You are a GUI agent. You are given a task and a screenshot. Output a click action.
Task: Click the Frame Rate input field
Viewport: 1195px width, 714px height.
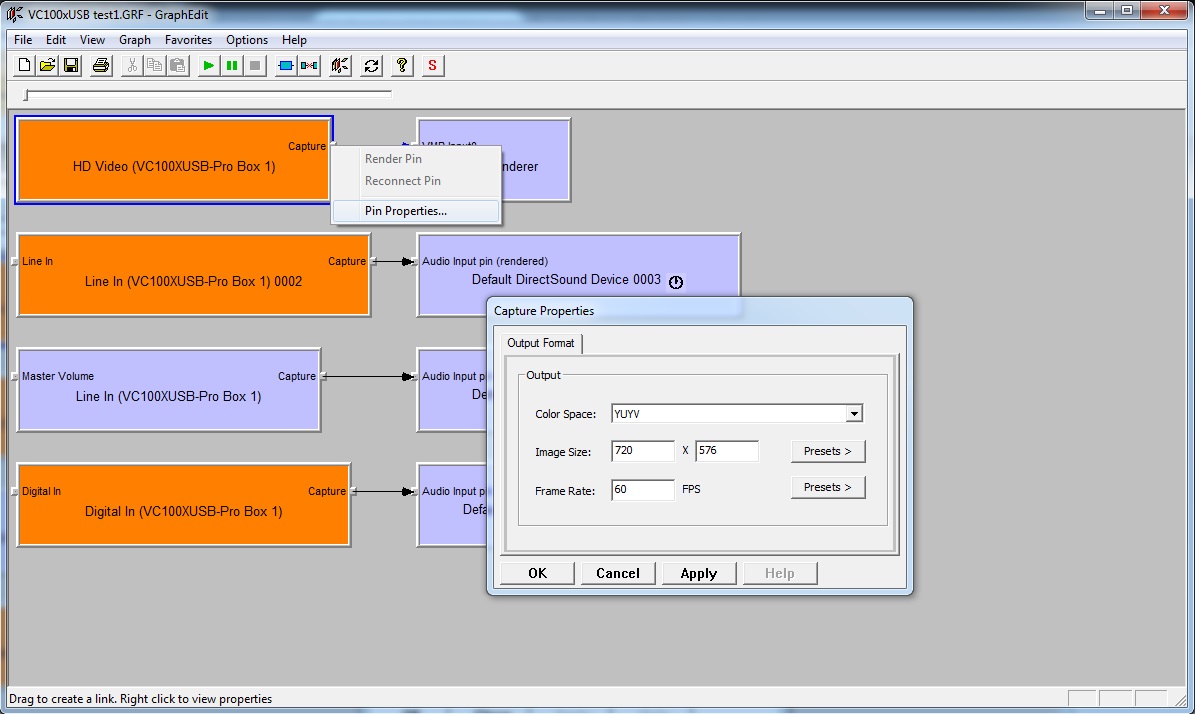tap(642, 490)
